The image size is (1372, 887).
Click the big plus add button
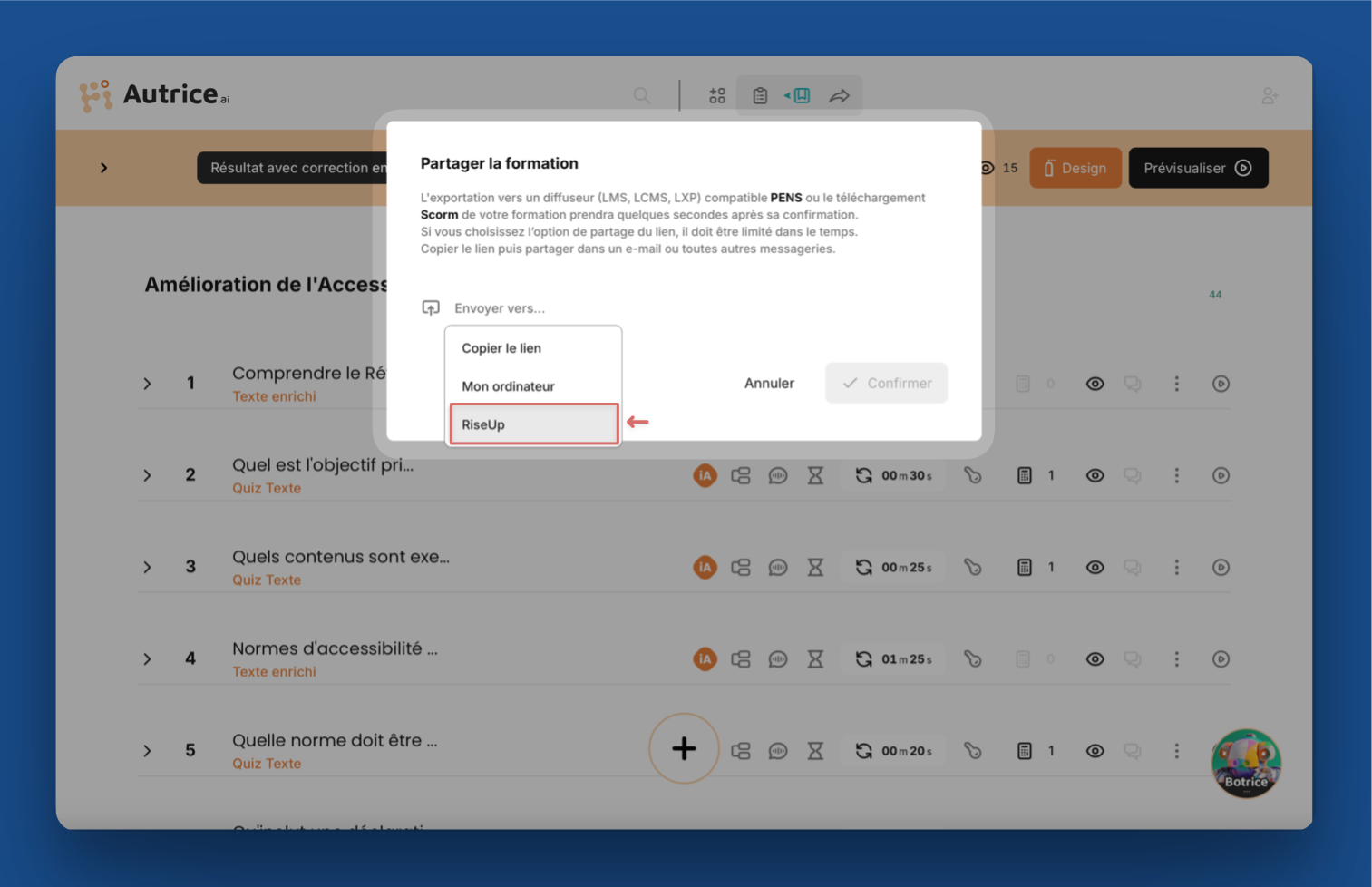(x=684, y=749)
